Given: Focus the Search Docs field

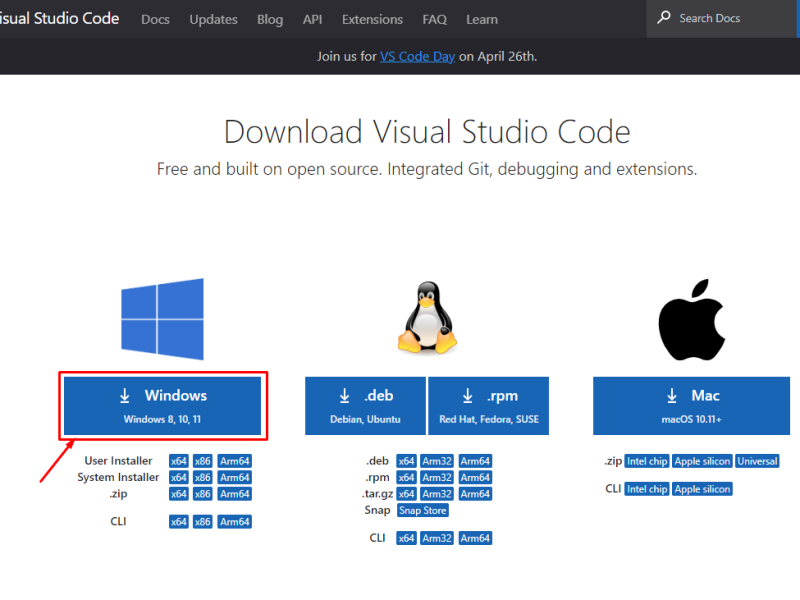Looking at the screenshot, I should click(x=721, y=18).
